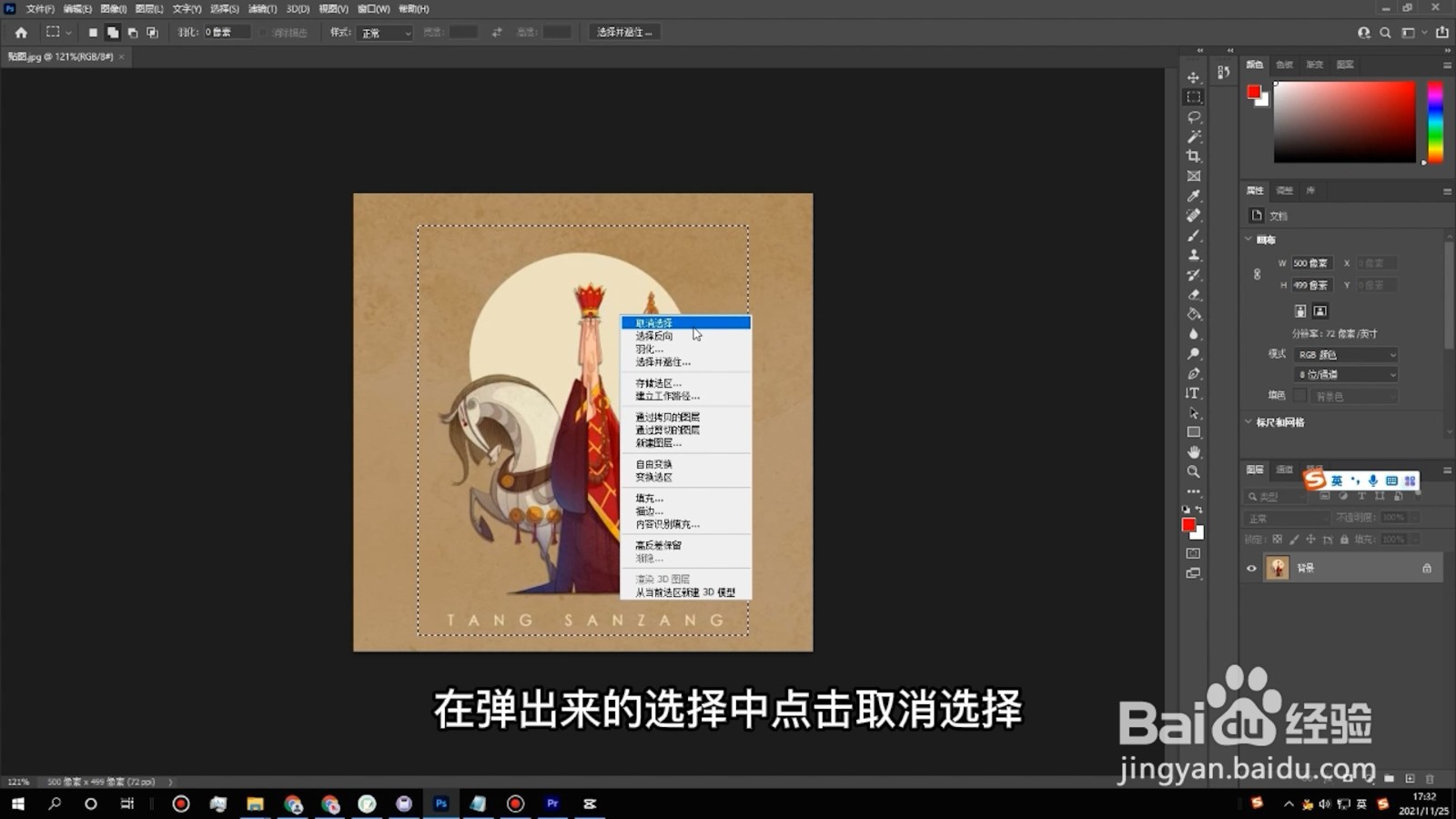
Task: Swap foreground and background colors
Action: (1199, 510)
